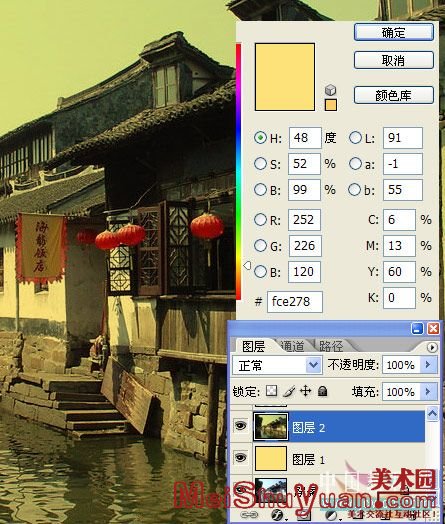Click the lock position move icon
This screenshot has height=524, width=445.
click(306, 391)
